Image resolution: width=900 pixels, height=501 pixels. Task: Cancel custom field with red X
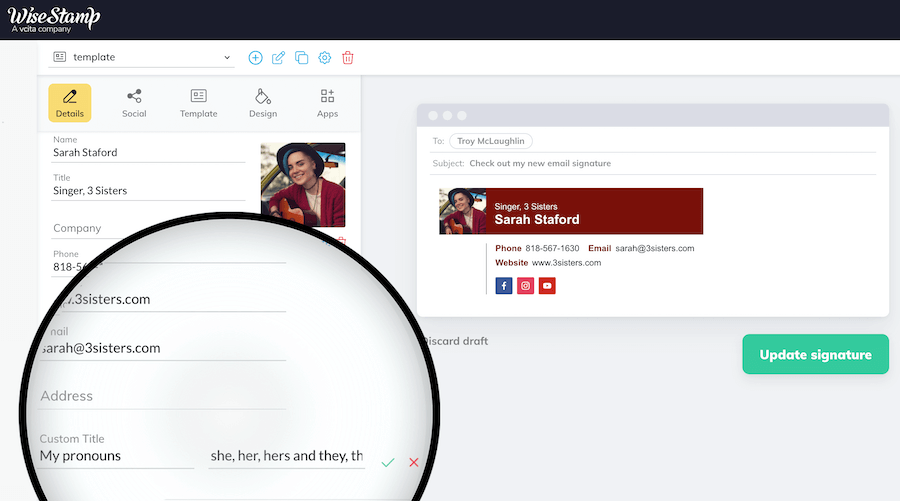click(x=414, y=462)
